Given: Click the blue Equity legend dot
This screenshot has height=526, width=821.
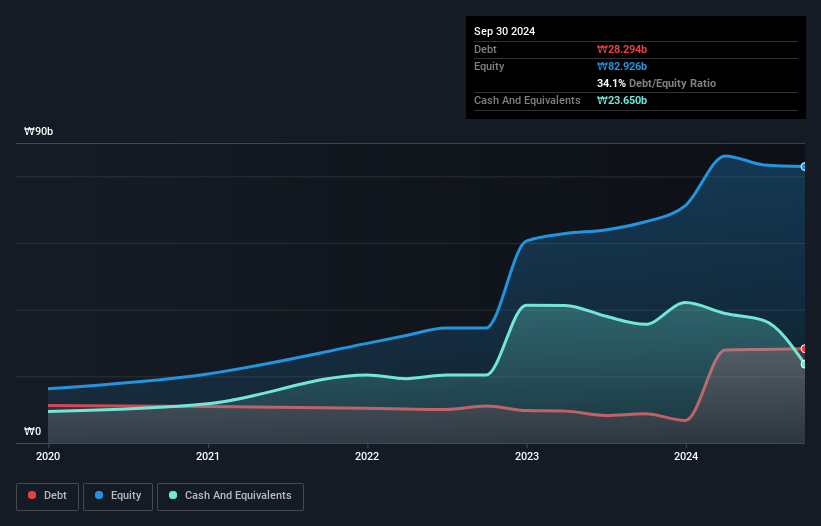Looking at the screenshot, I should click(x=99, y=495).
